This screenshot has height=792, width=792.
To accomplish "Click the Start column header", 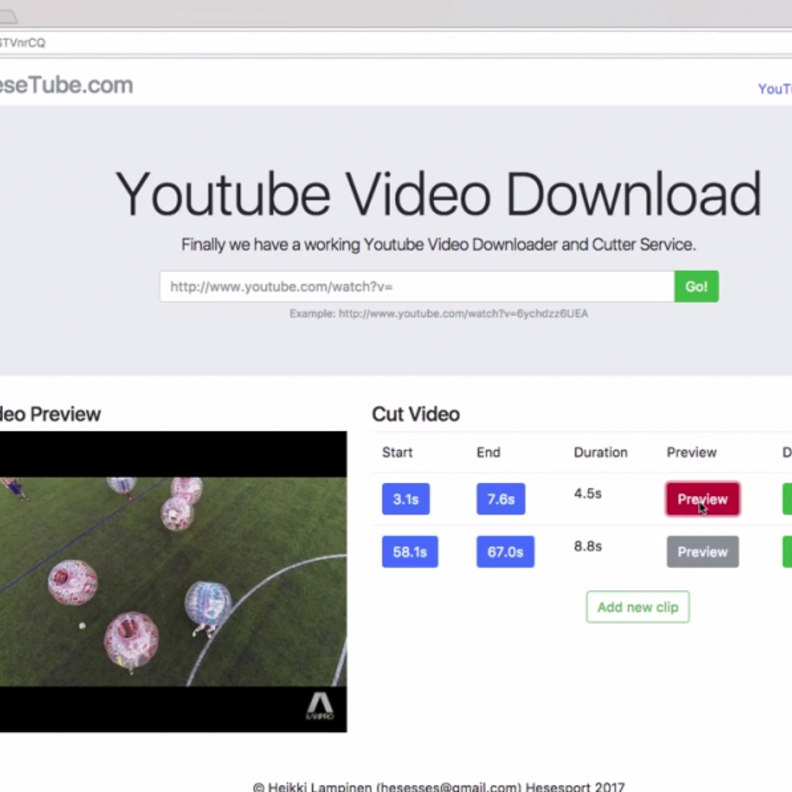I will pos(397,452).
